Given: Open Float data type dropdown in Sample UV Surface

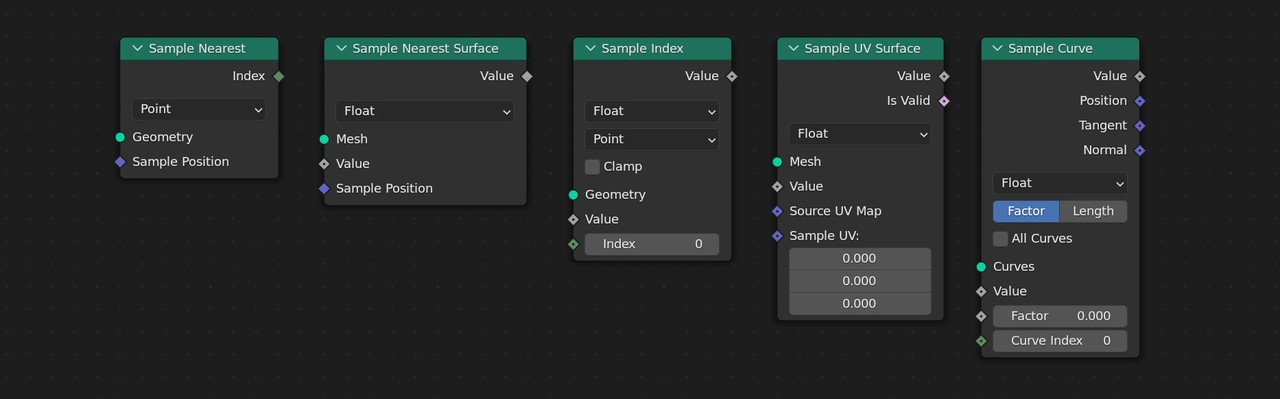Looking at the screenshot, I should 860,133.
